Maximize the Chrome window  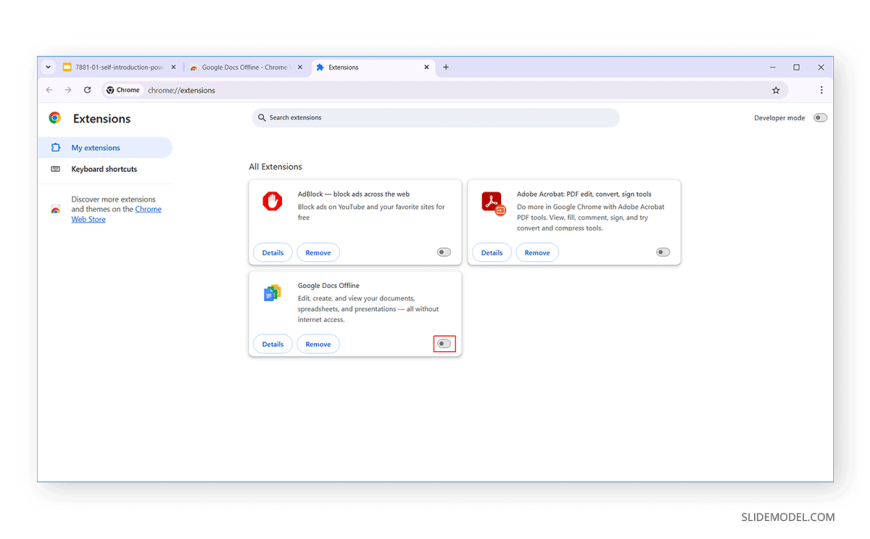(796, 67)
